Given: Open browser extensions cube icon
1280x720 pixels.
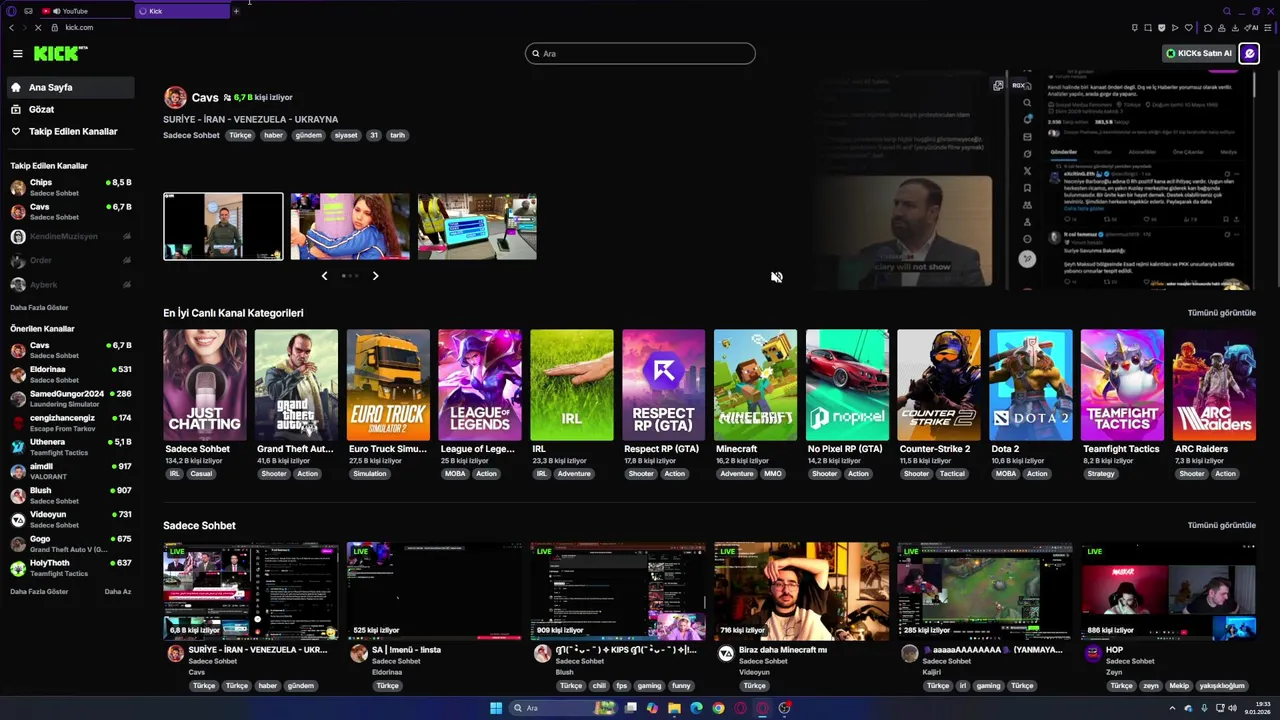Looking at the screenshot, I should [x=1208, y=28].
